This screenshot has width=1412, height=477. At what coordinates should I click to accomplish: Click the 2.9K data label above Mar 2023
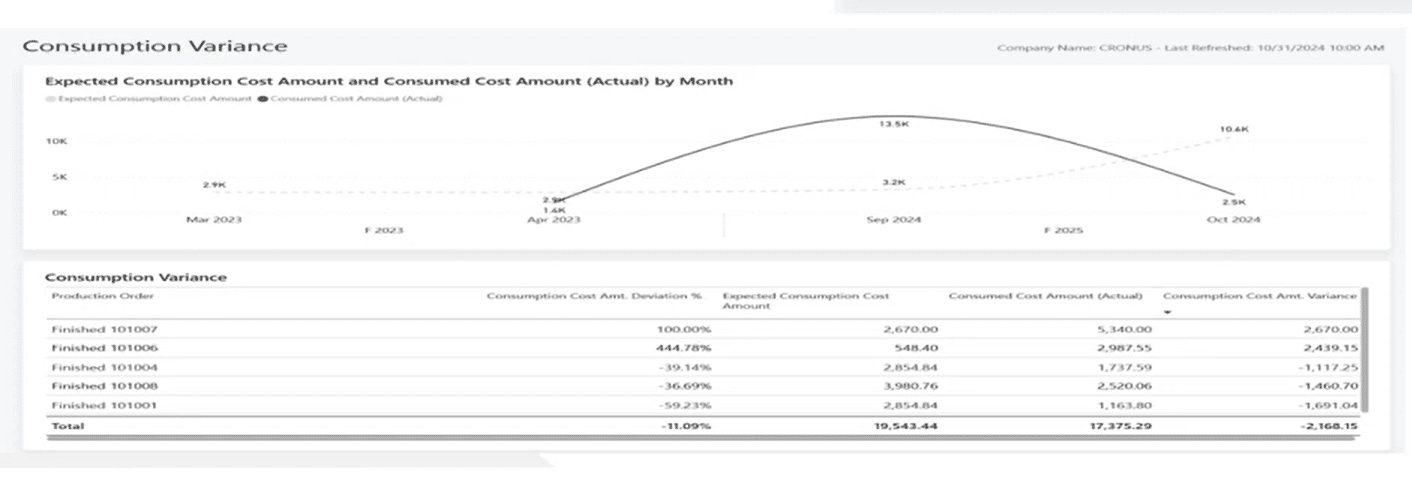[x=213, y=185]
